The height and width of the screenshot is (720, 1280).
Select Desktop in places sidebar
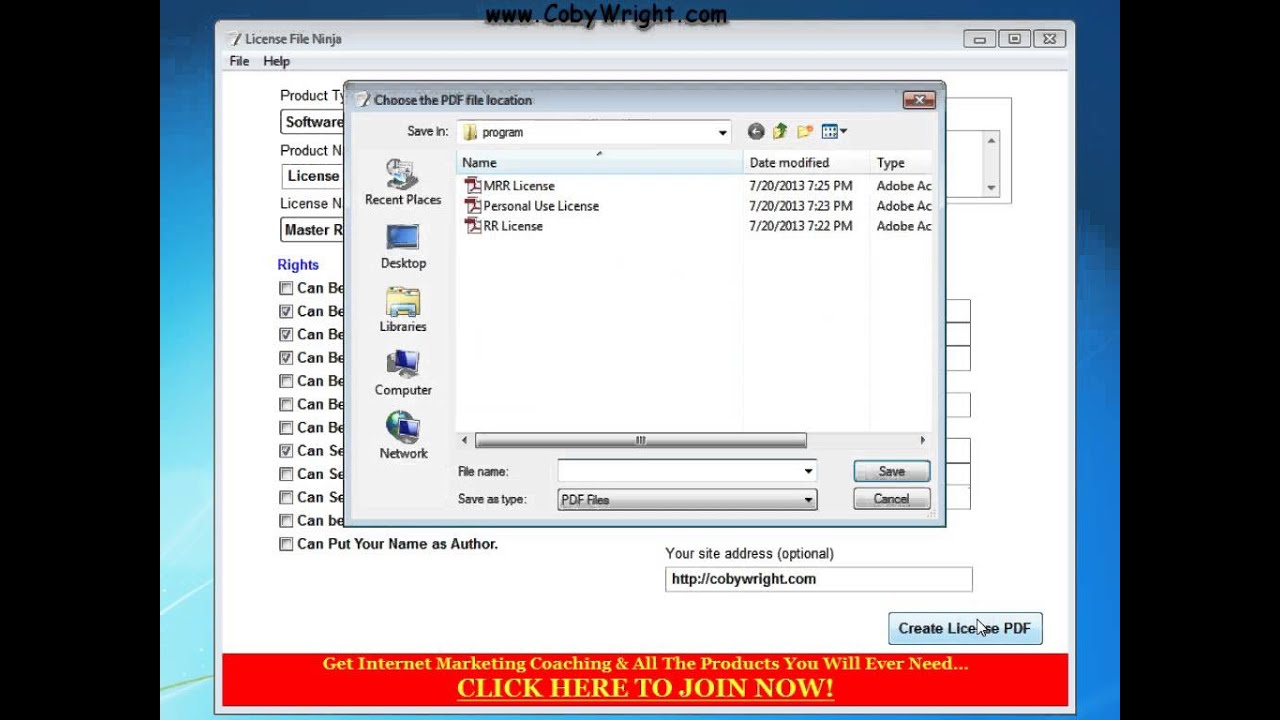pyautogui.click(x=403, y=246)
